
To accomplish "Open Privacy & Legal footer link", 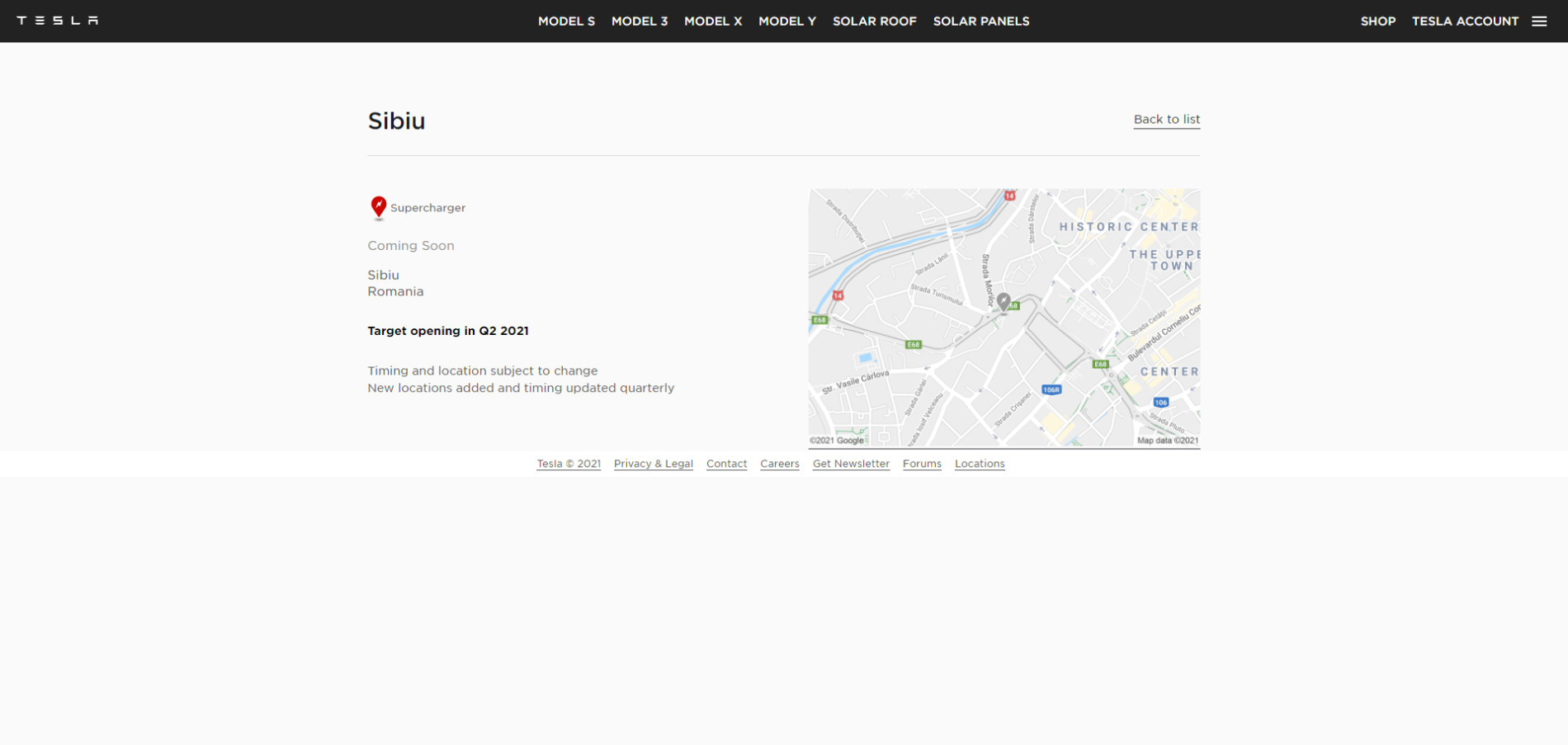I will (x=654, y=464).
